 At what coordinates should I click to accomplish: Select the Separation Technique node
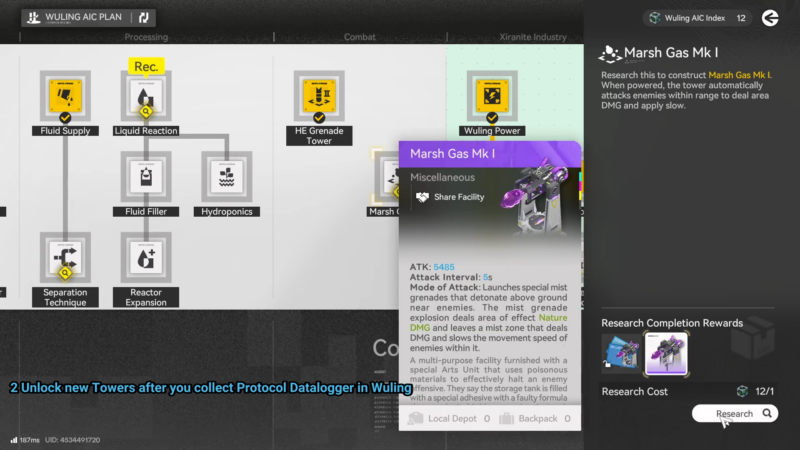tap(65, 258)
